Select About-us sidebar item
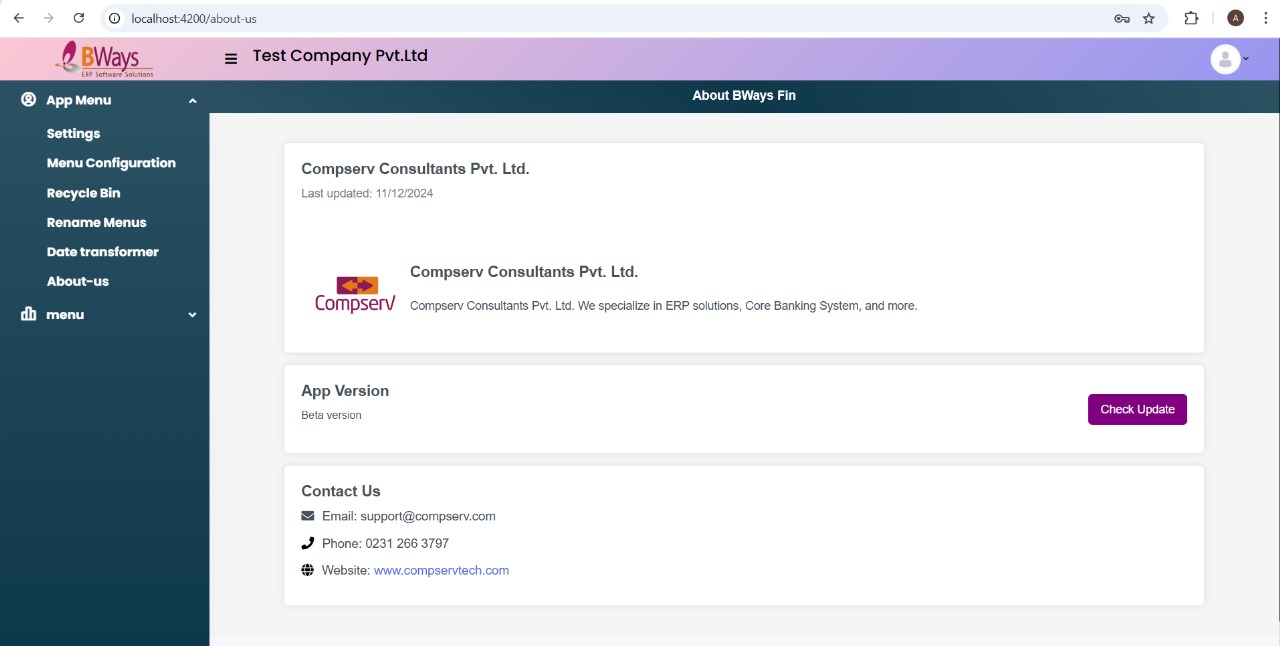This screenshot has width=1280, height=646. tap(78, 281)
